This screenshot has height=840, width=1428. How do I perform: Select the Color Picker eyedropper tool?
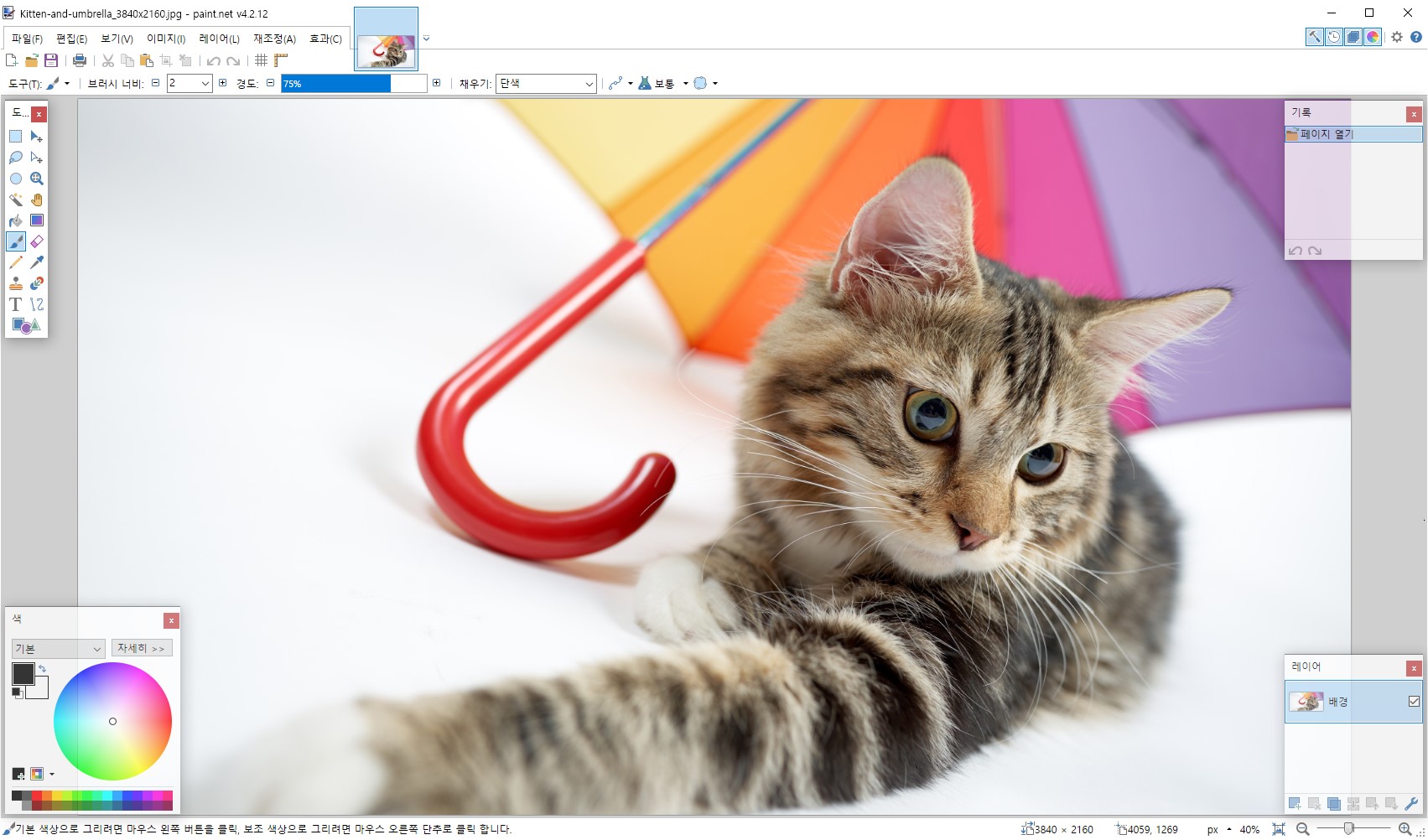tap(37, 262)
